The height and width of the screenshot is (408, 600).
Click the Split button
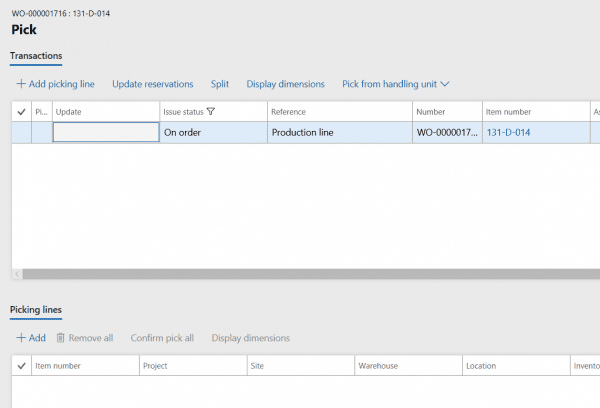(220, 85)
